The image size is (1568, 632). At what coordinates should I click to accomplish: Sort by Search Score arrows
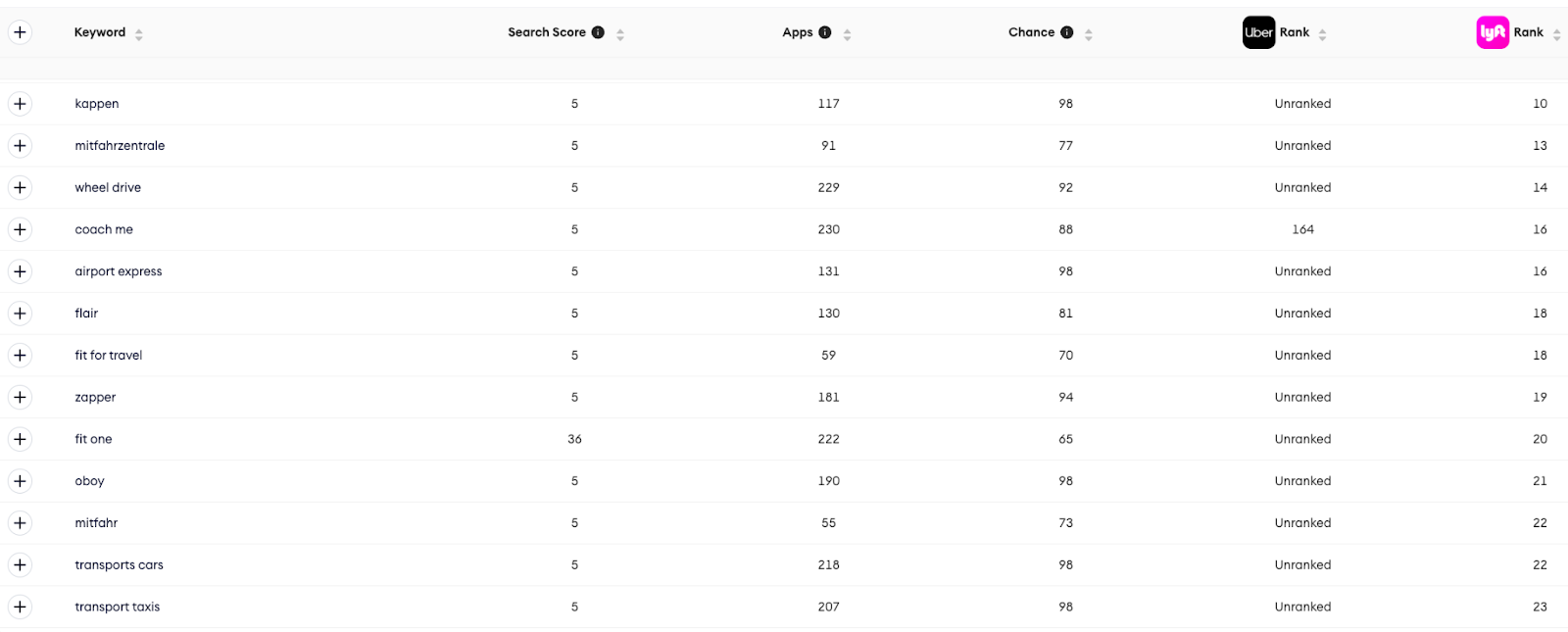[x=620, y=34]
